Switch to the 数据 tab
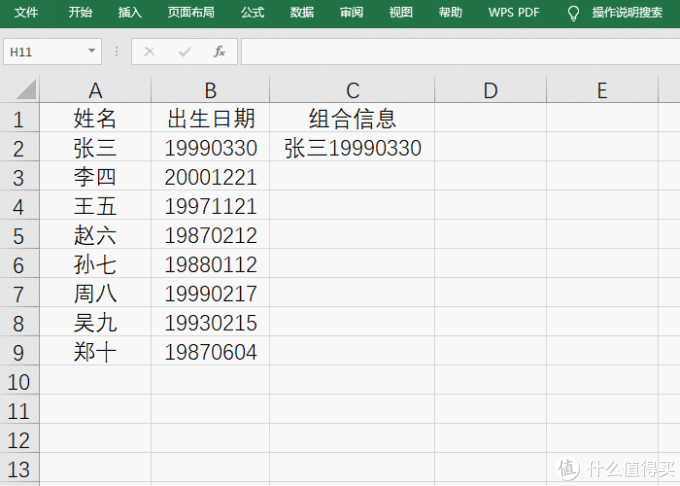 pyautogui.click(x=302, y=13)
